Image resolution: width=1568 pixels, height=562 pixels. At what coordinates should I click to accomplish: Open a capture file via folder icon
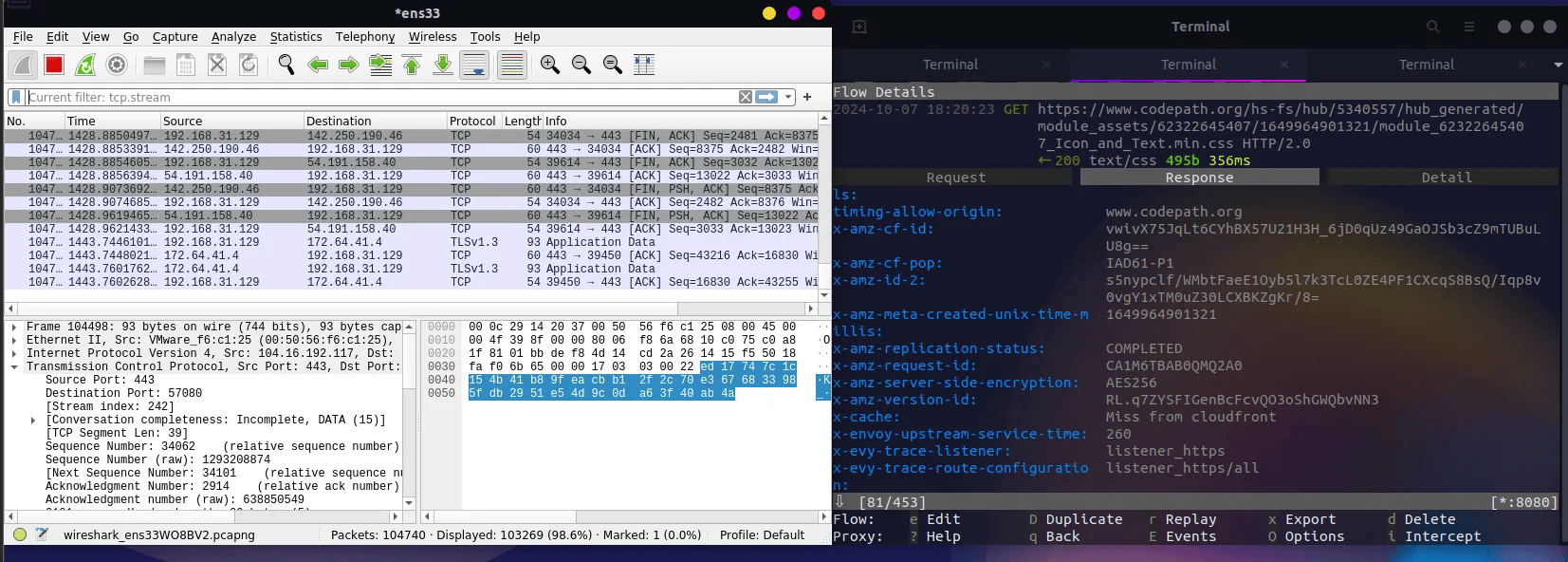point(155,65)
